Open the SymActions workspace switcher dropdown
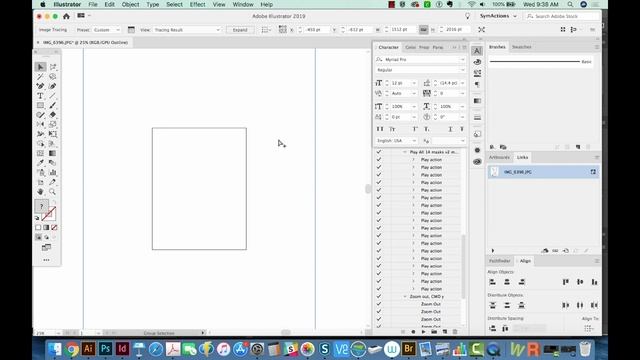The width and height of the screenshot is (640, 360). coord(498,16)
